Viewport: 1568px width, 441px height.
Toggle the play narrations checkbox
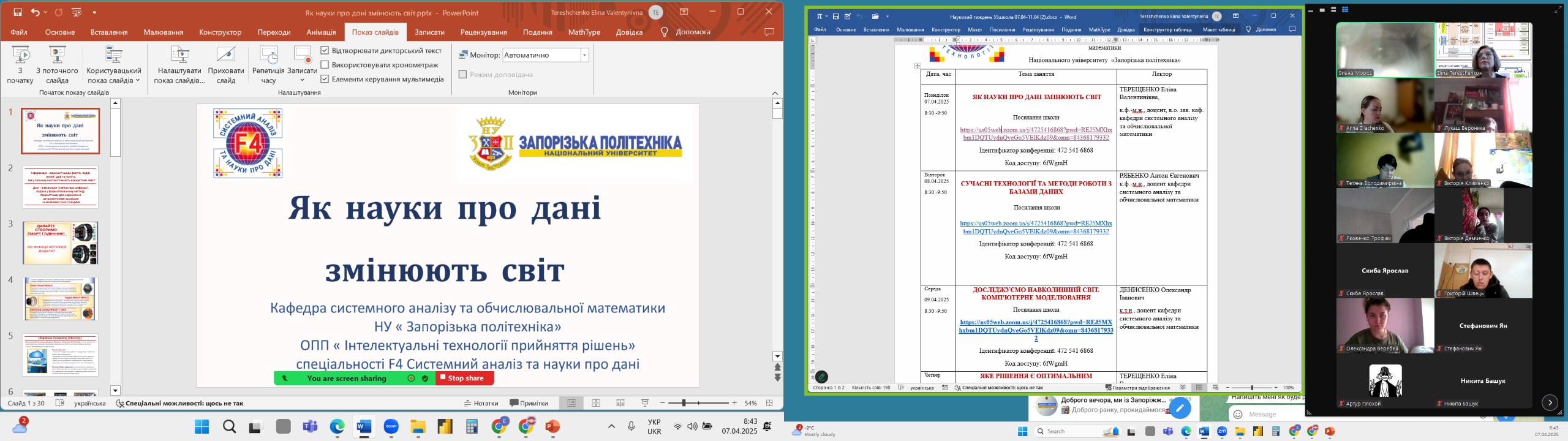click(x=325, y=50)
